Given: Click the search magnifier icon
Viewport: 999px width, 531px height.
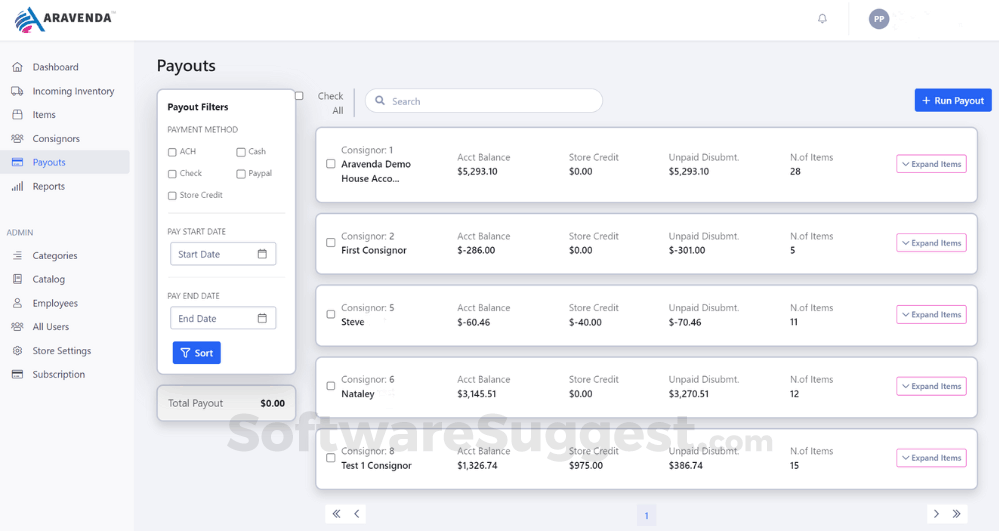Looking at the screenshot, I should (380, 101).
